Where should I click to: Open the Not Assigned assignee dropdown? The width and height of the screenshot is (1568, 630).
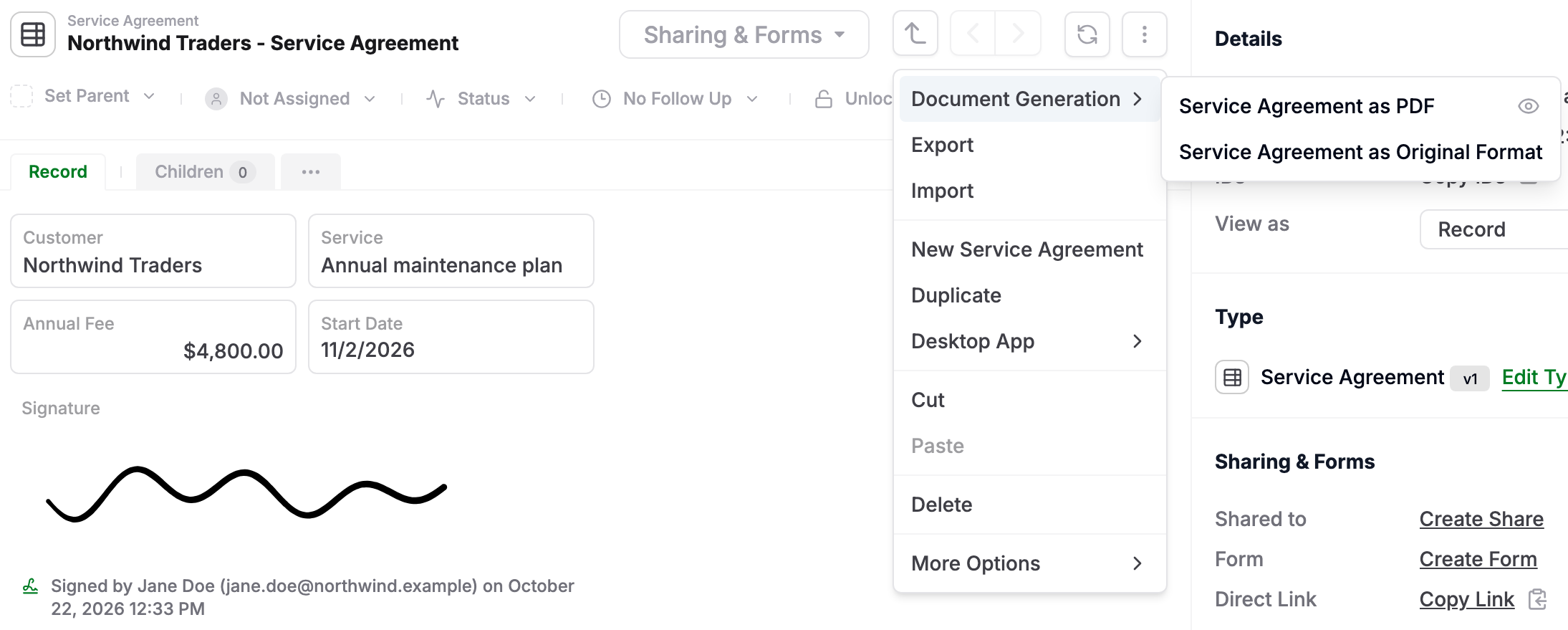[370, 99]
